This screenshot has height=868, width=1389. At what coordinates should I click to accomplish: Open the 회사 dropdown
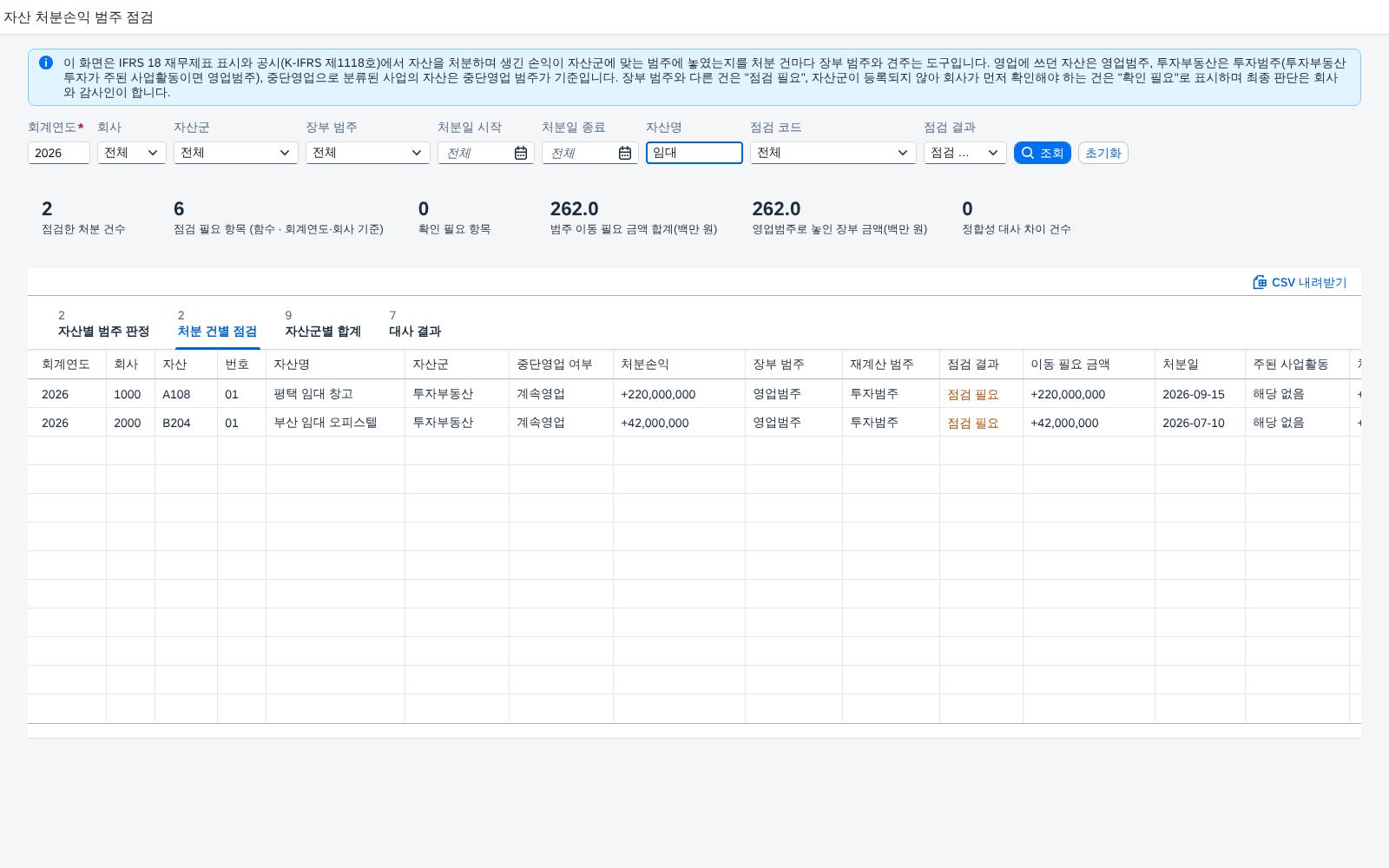[132, 153]
